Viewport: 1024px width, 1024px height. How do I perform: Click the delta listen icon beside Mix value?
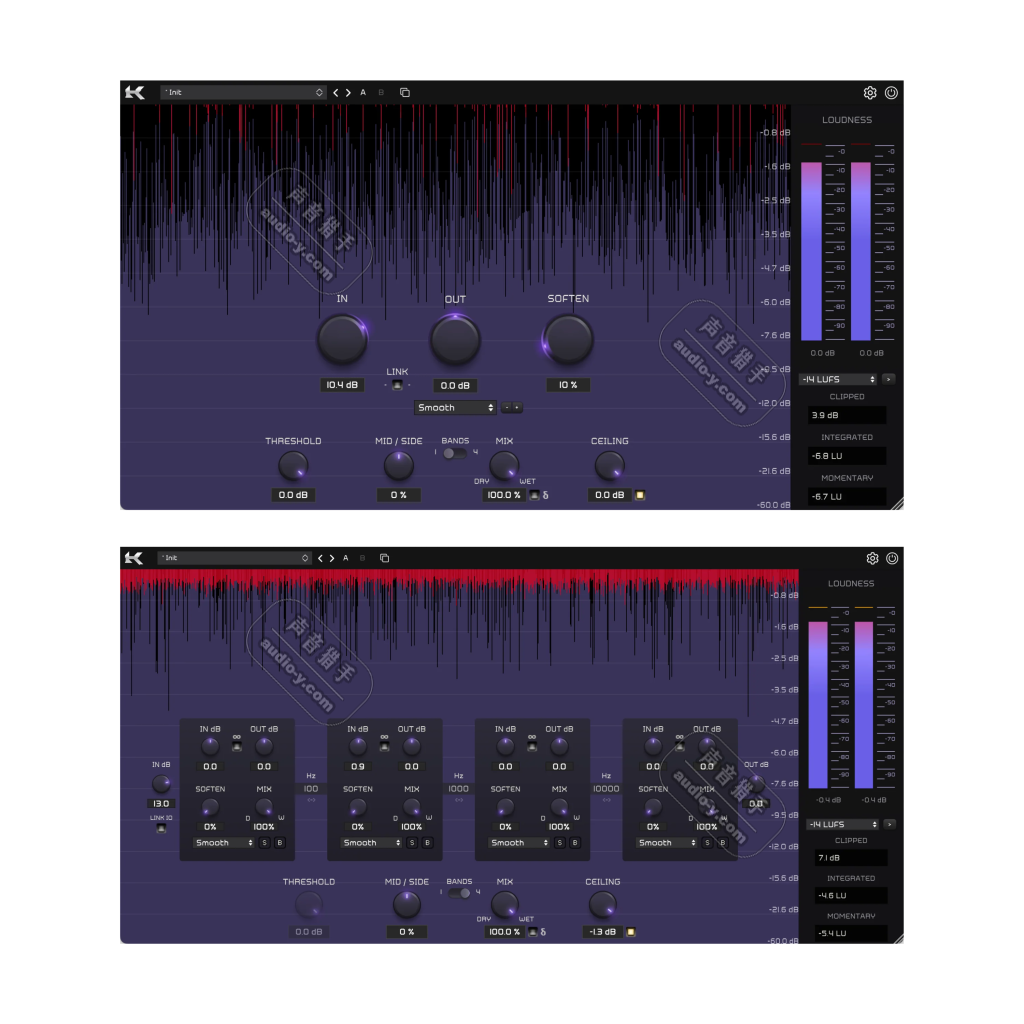[546, 495]
